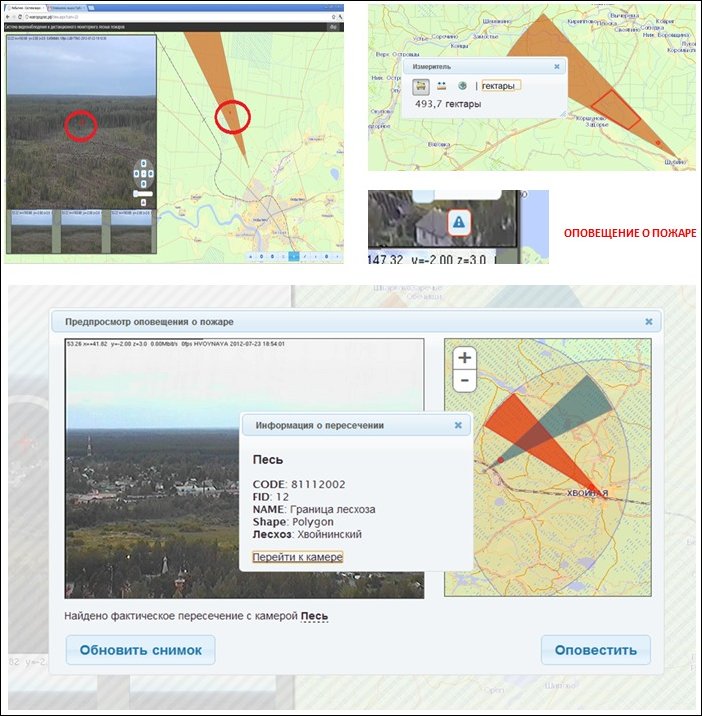The height and width of the screenshot is (716, 702).
Task: Open the Песь camera link in the intersection message
Action: (314, 616)
